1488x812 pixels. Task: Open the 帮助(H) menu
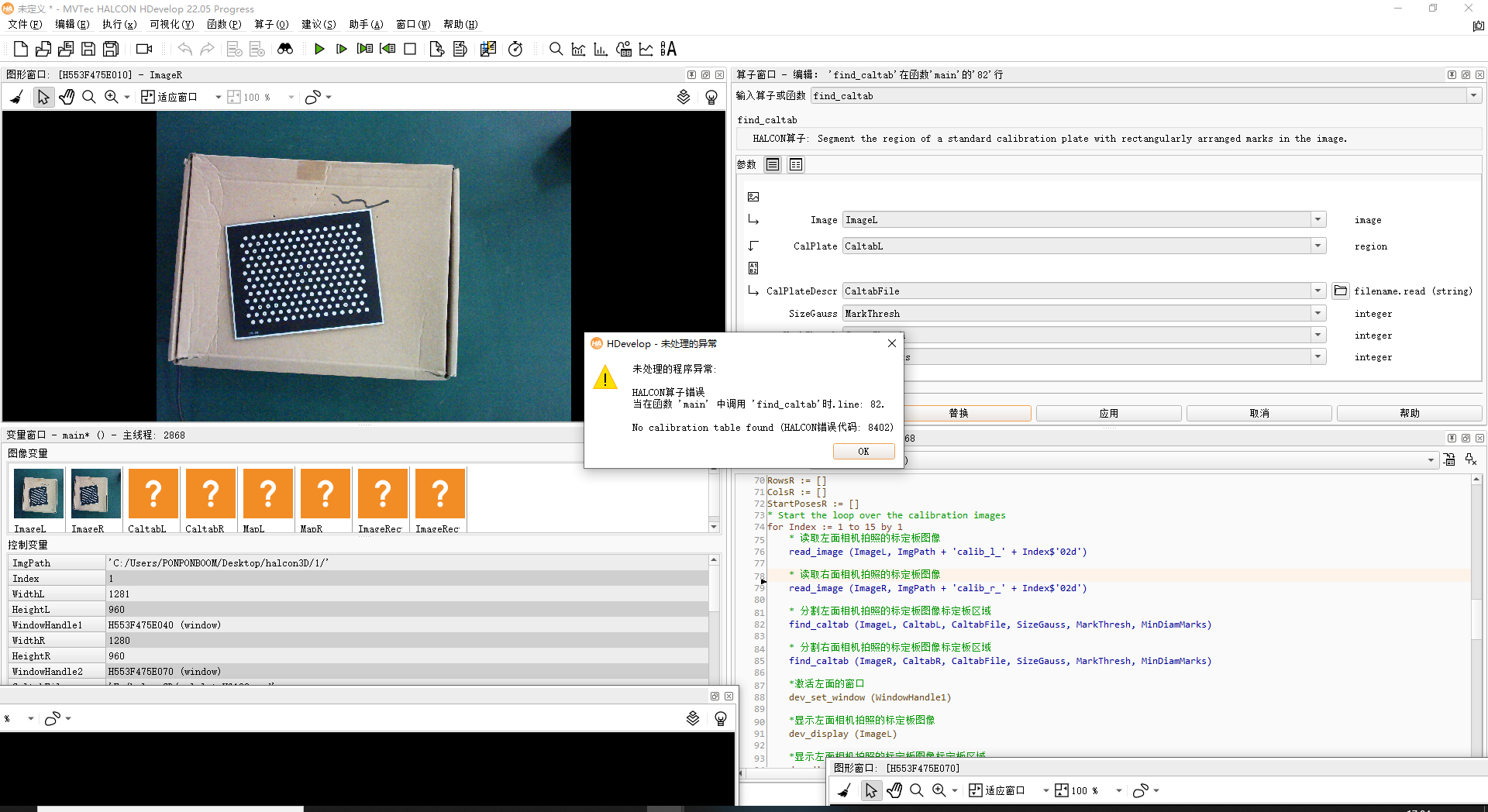pyautogui.click(x=460, y=25)
